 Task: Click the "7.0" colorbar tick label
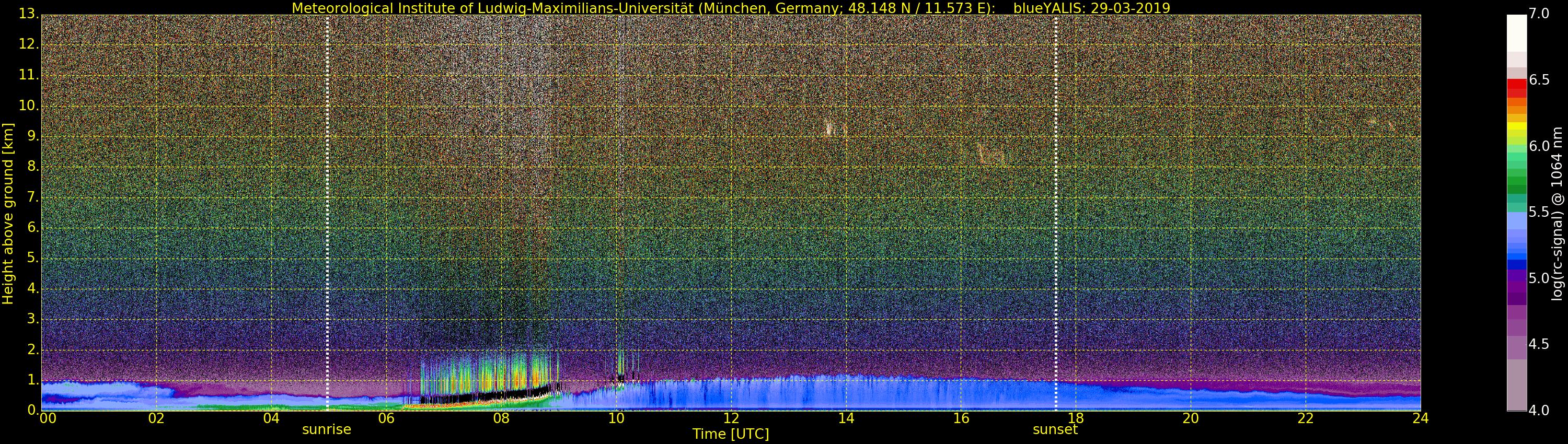coord(1539,14)
